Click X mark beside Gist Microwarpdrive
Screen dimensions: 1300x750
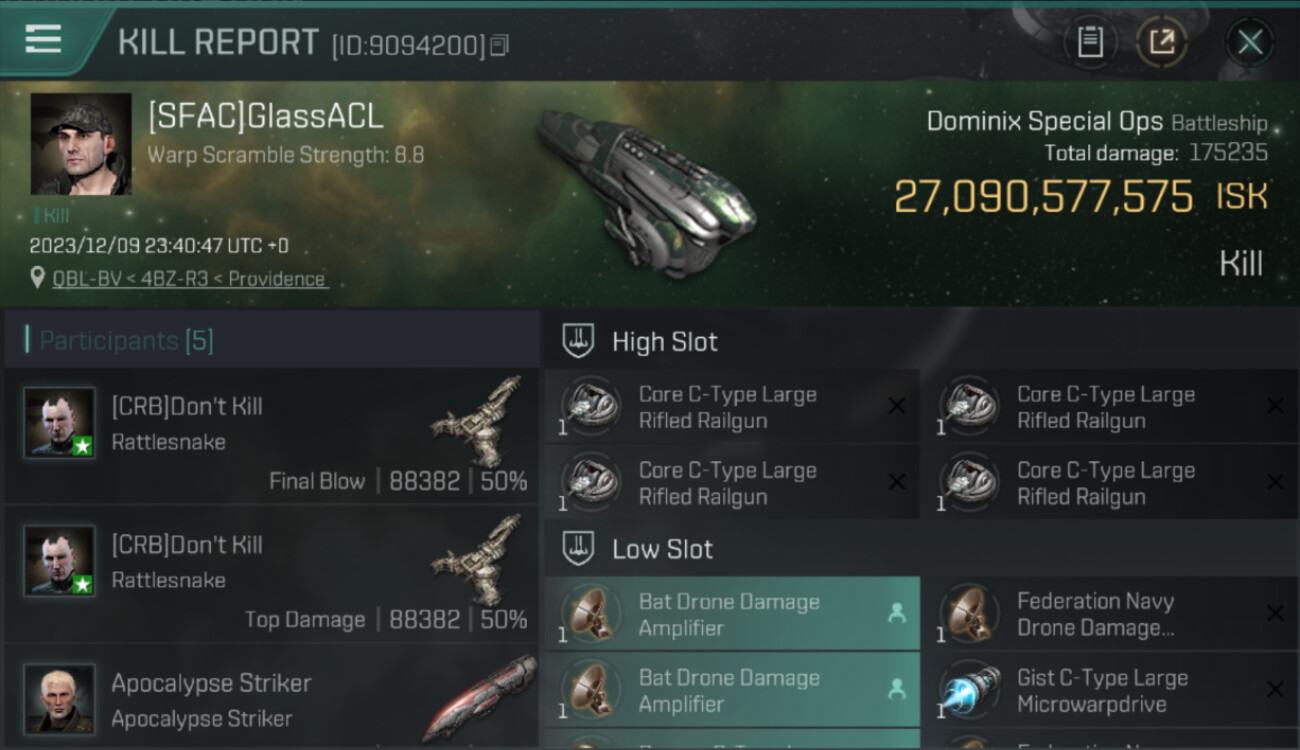coord(1275,689)
